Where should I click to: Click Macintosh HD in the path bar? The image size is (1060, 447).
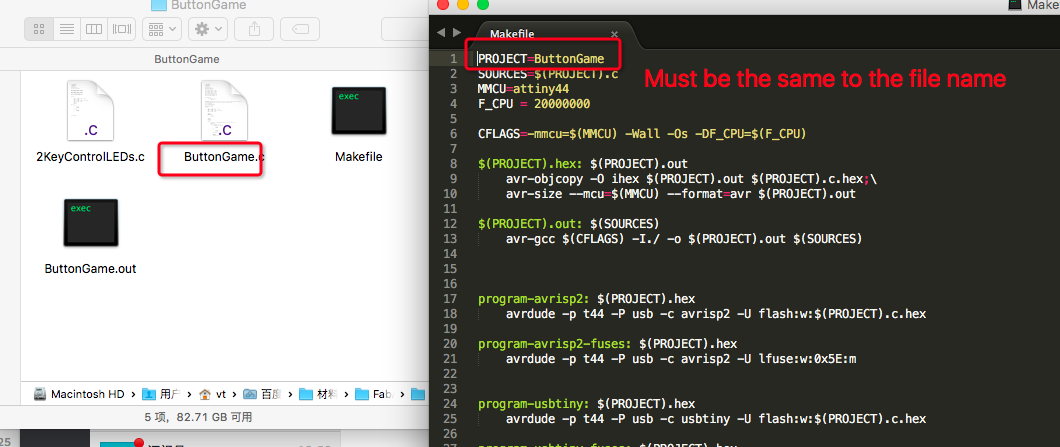[x=80, y=394]
